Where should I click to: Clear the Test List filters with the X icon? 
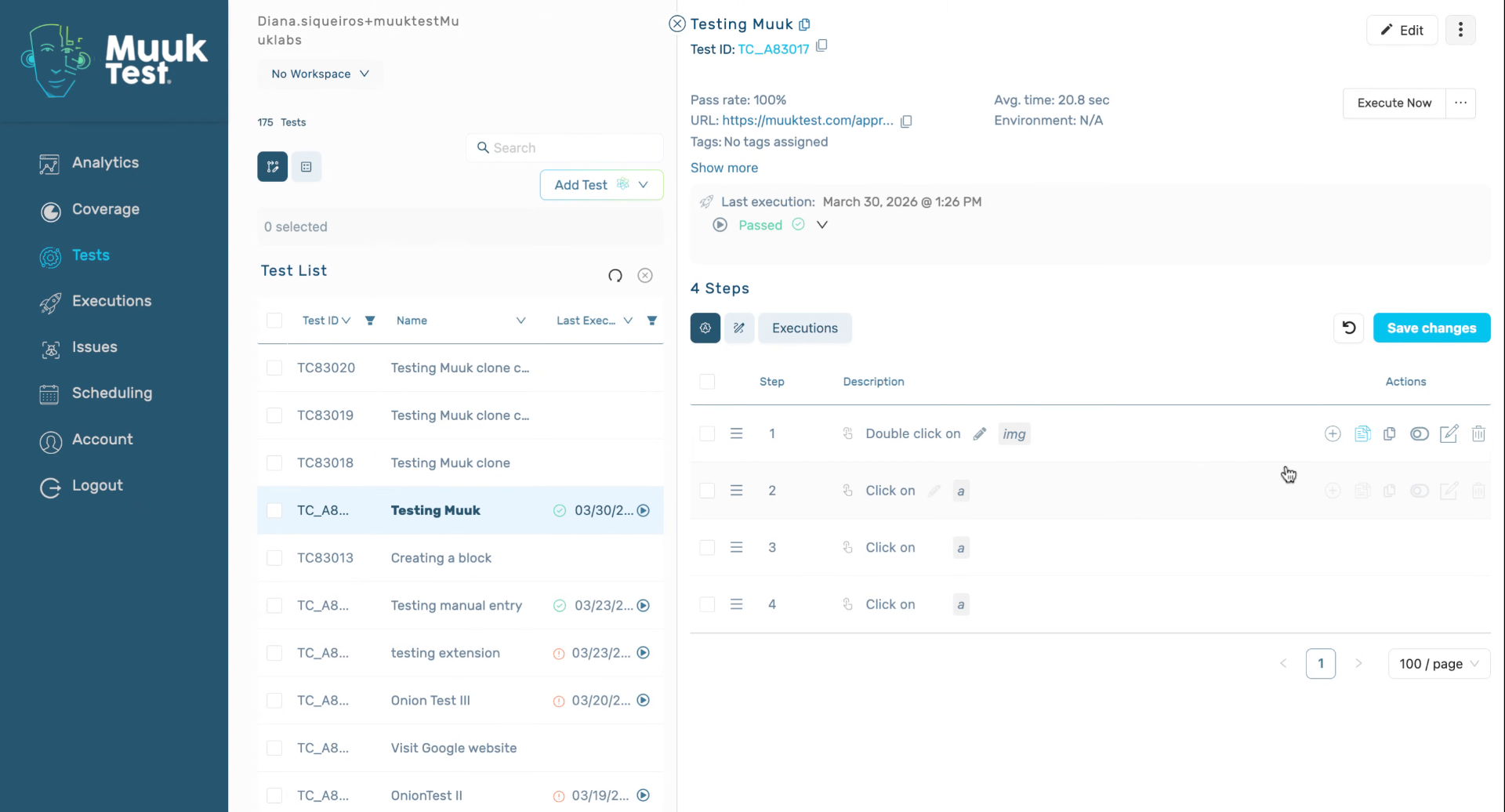[645, 275]
